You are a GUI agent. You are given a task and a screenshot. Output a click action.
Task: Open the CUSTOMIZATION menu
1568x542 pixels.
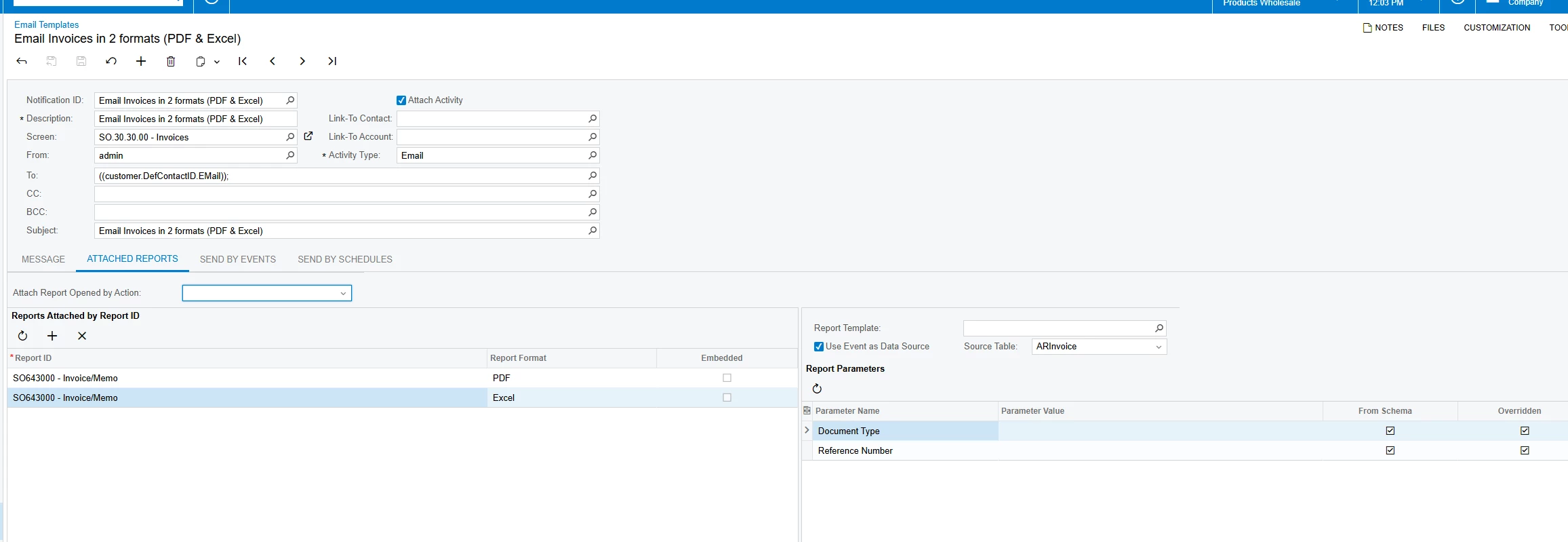(x=1497, y=28)
